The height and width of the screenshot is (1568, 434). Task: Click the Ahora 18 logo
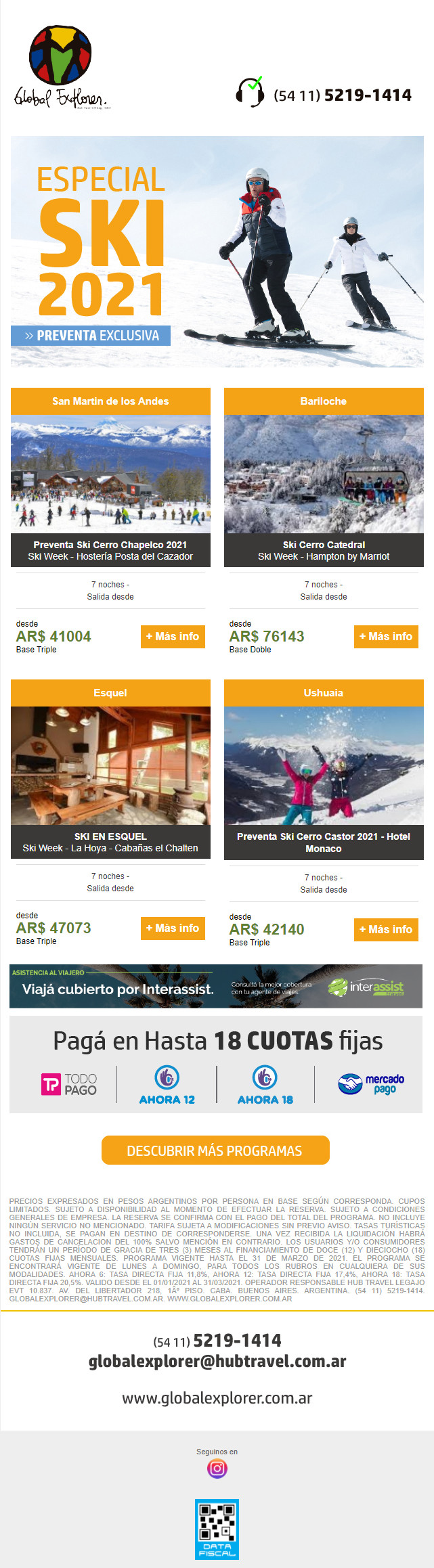265,1085
